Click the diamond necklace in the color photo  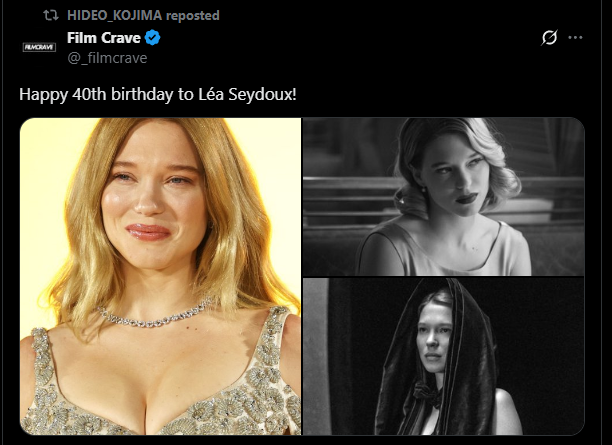pos(154,315)
